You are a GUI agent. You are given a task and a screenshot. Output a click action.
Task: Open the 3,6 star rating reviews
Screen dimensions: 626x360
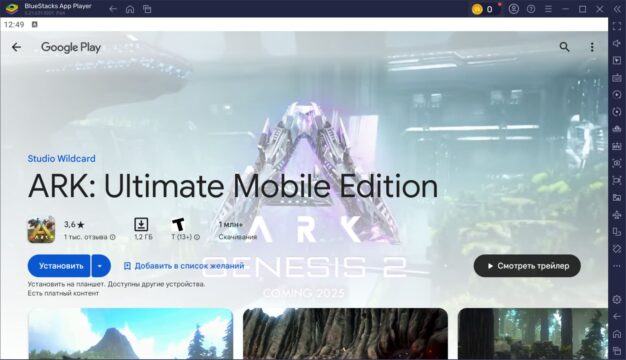click(x=74, y=225)
